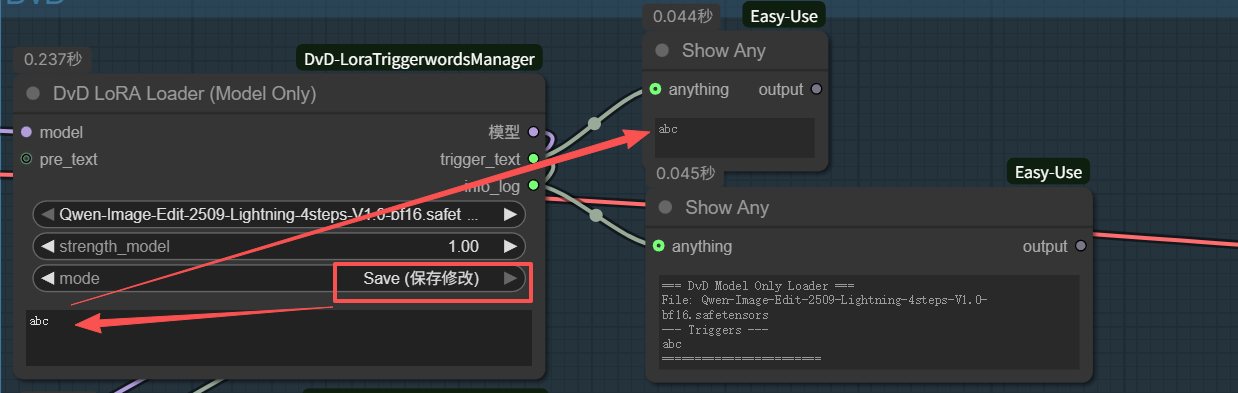Image resolution: width=1238 pixels, height=393 pixels.
Task: Click the reroute dot on upper link
Action: click(x=594, y=123)
